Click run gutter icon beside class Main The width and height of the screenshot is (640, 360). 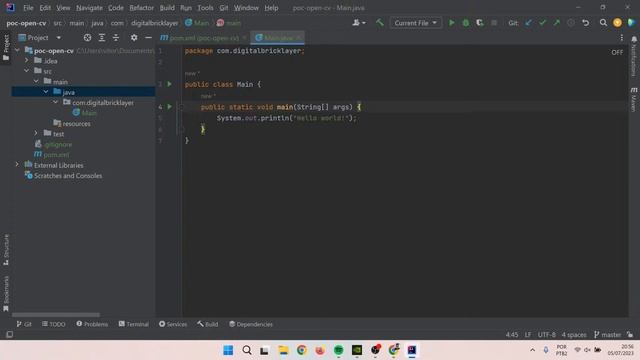pyautogui.click(x=169, y=84)
